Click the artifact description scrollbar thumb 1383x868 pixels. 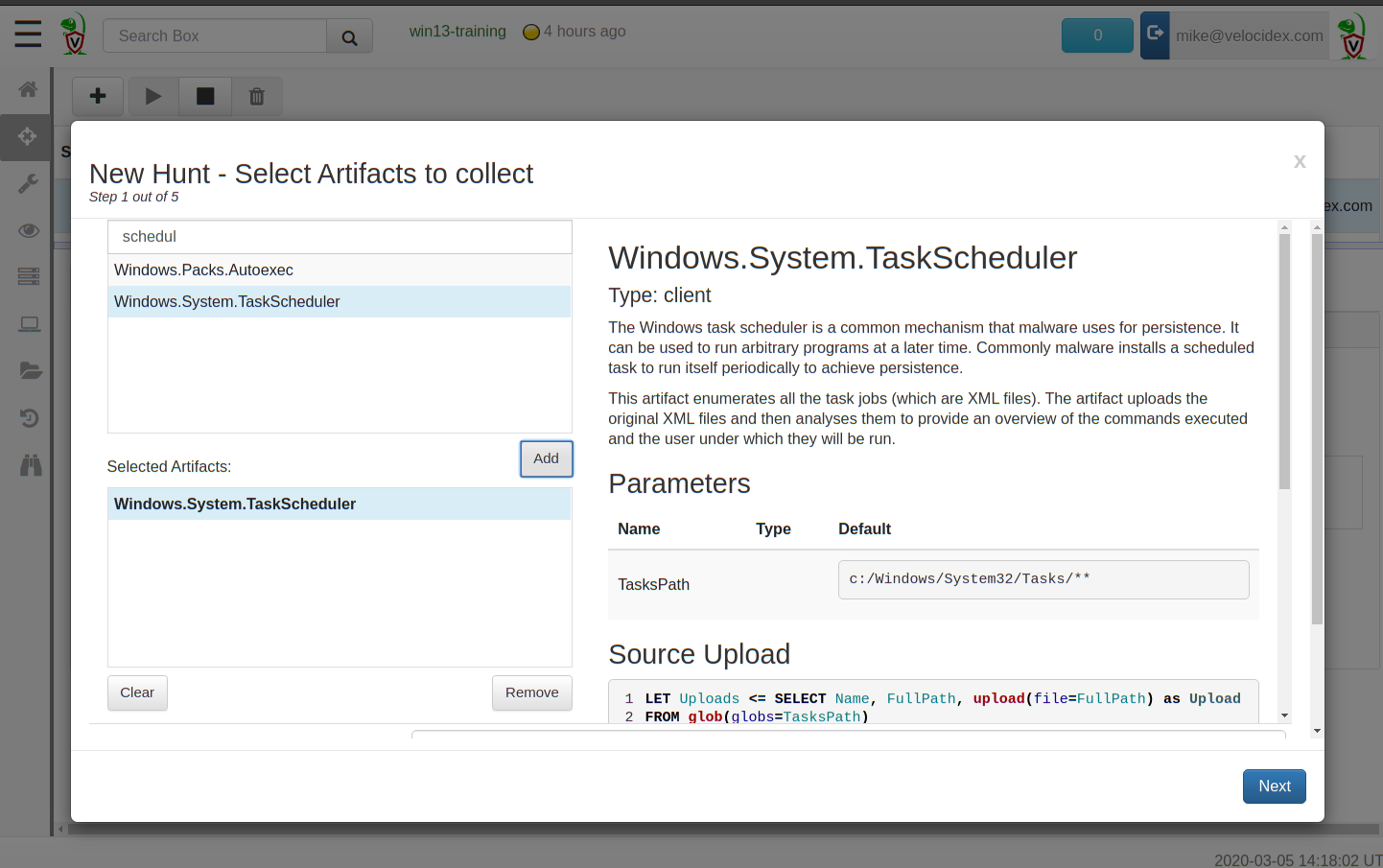pos(1284,361)
